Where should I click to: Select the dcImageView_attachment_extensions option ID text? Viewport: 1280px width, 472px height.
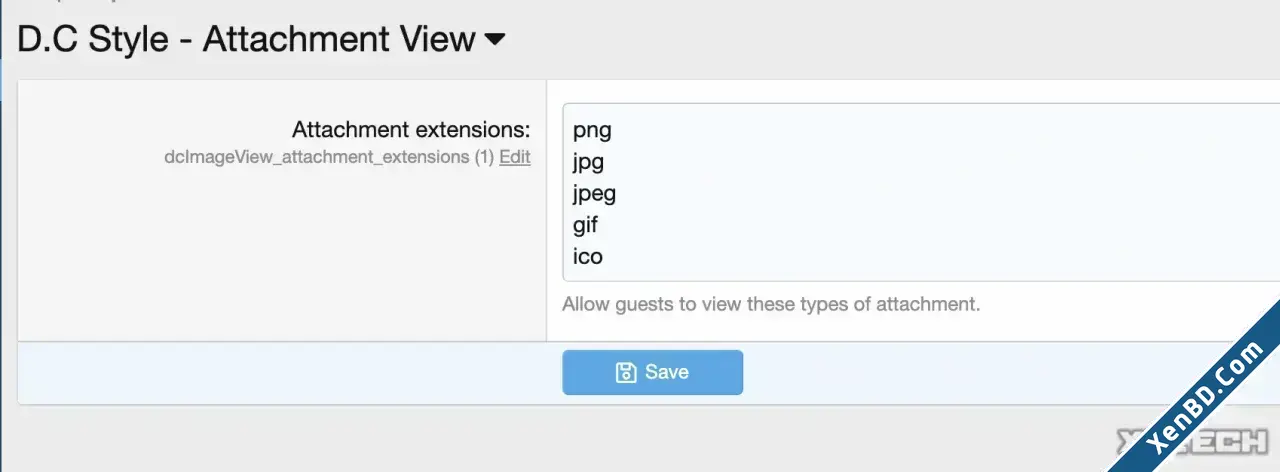(317, 157)
